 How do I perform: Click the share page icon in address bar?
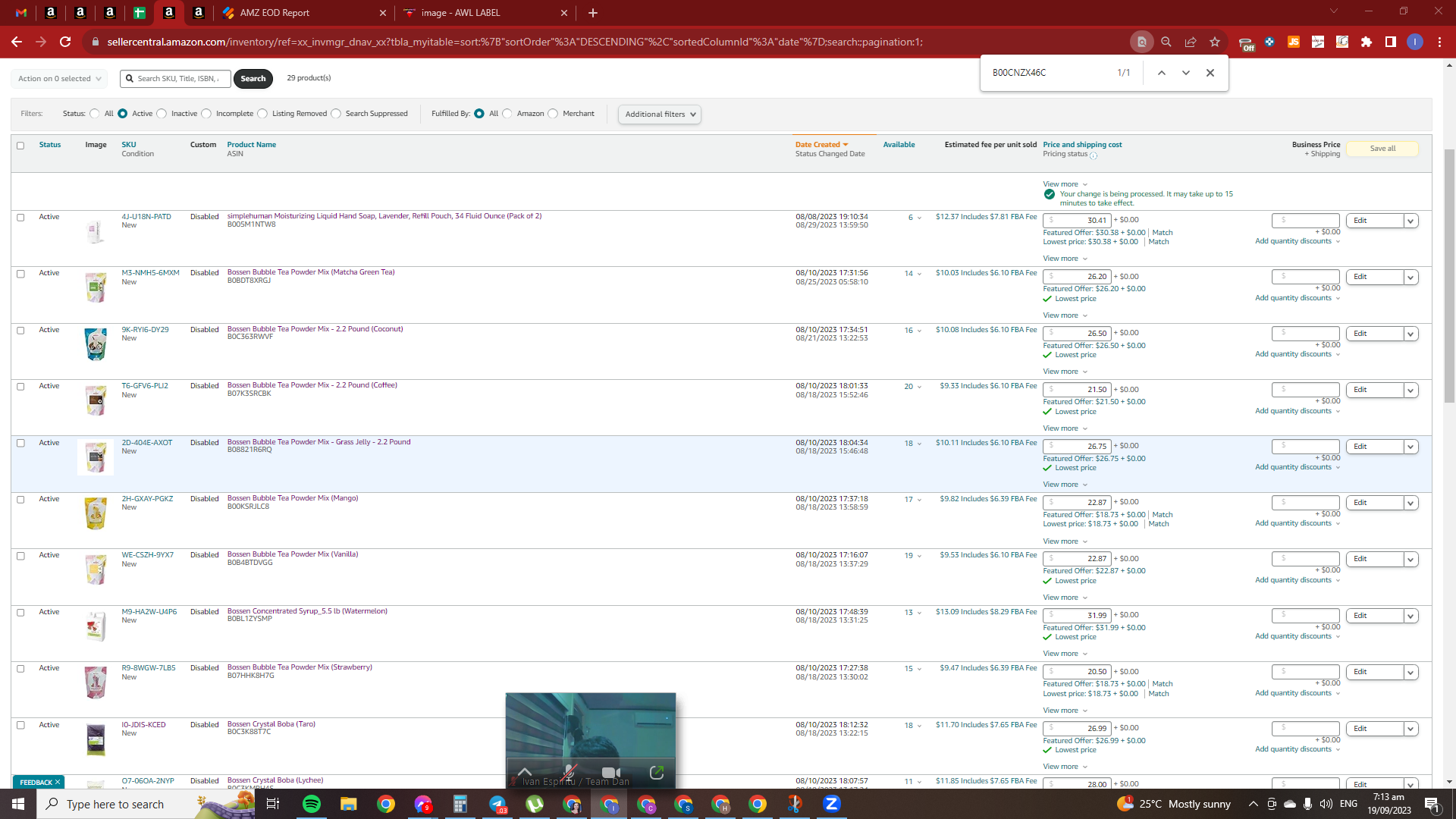1191,42
